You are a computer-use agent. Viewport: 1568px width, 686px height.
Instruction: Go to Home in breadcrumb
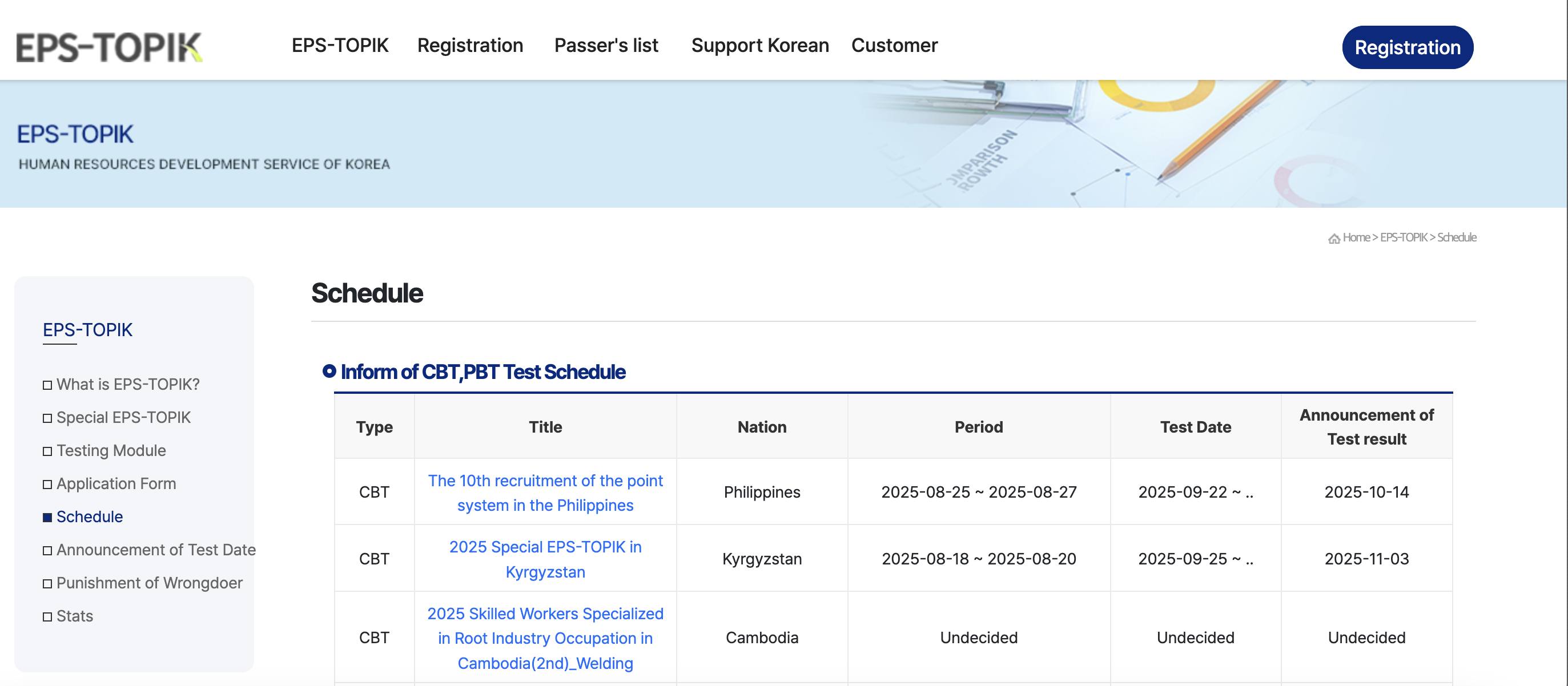click(1356, 238)
